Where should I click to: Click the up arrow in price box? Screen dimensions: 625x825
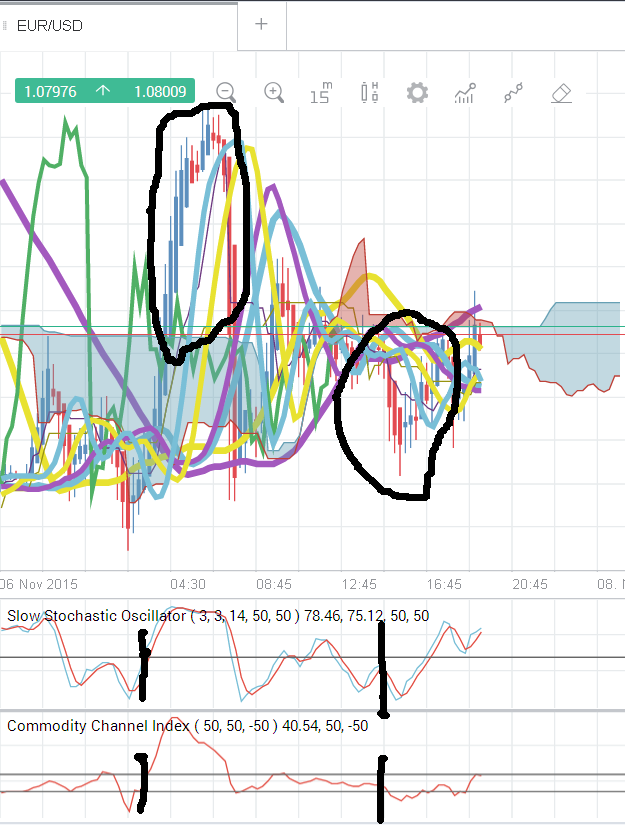tap(103, 91)
